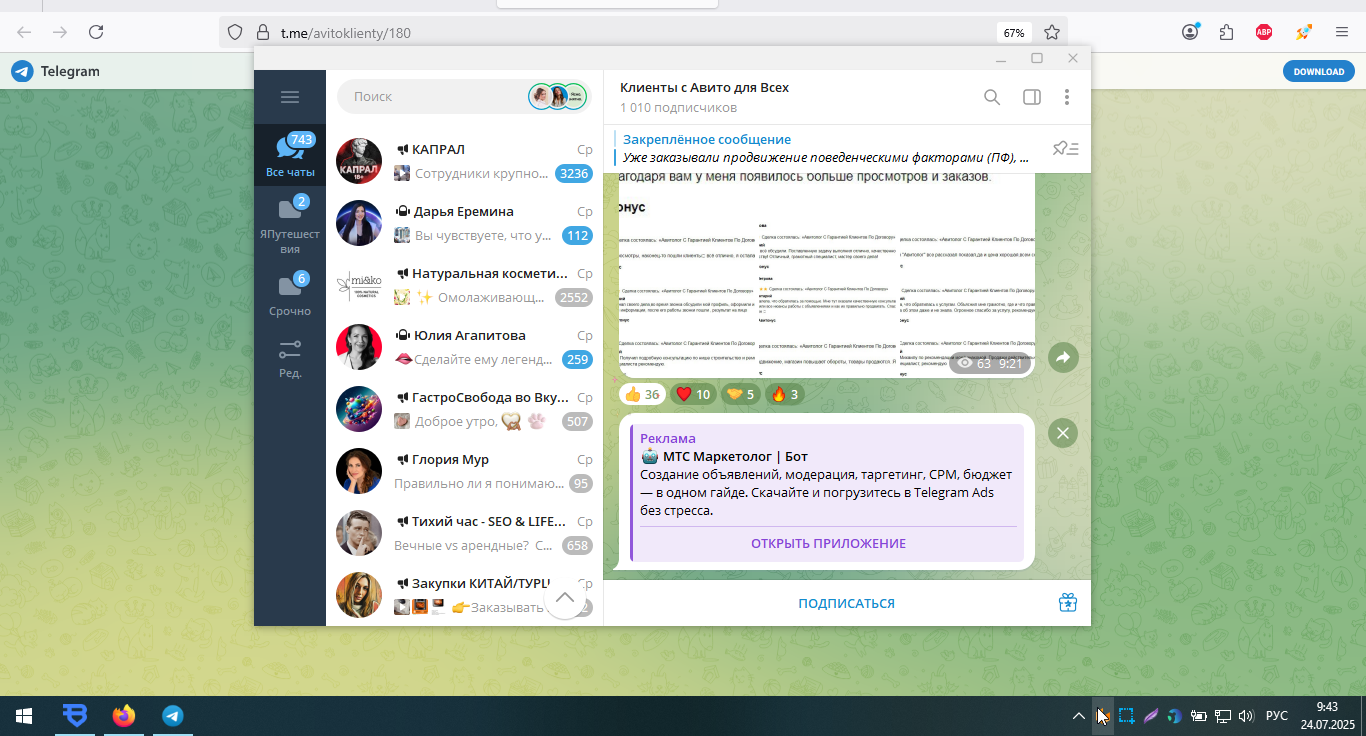Open the ЯПутешествия chat folder
This screenshot has height=736, width=1366.
coord(290,226)
